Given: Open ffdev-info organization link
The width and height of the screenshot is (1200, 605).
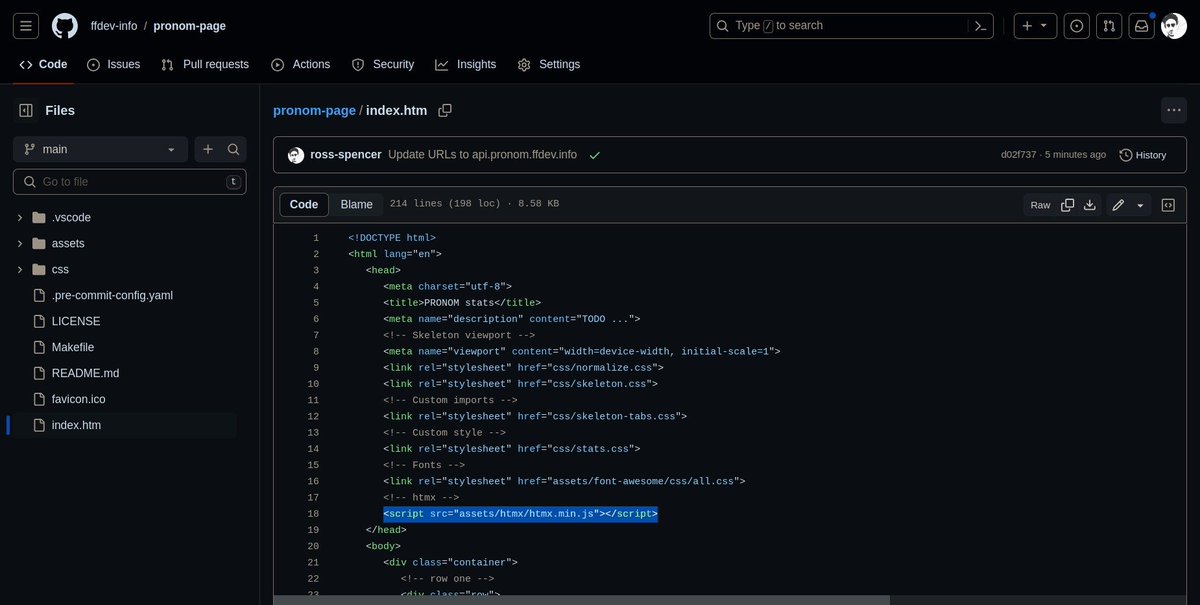Looking at the screenshot, I should point(114,26).
